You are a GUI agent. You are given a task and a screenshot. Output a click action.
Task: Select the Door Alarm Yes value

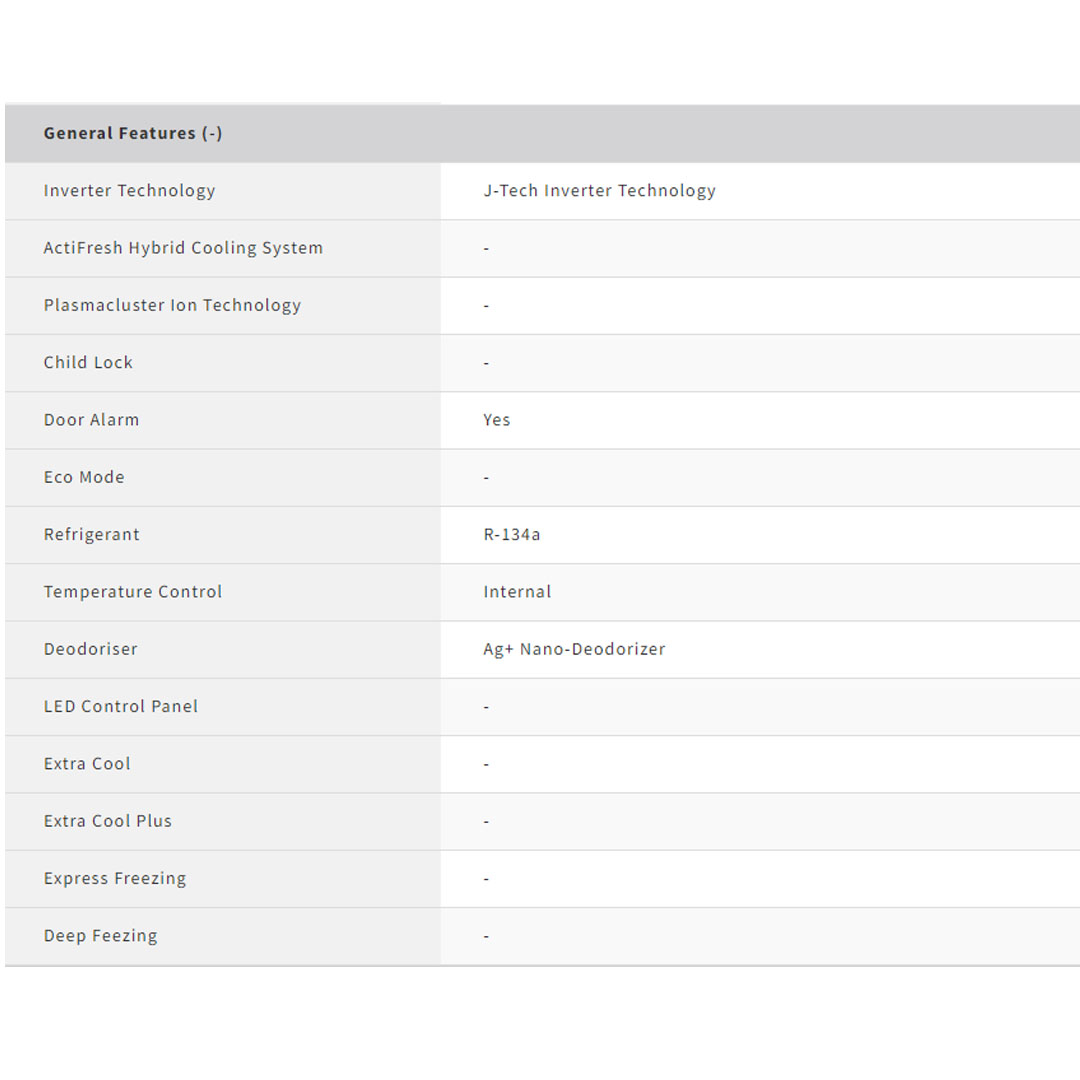pos(496,420)
